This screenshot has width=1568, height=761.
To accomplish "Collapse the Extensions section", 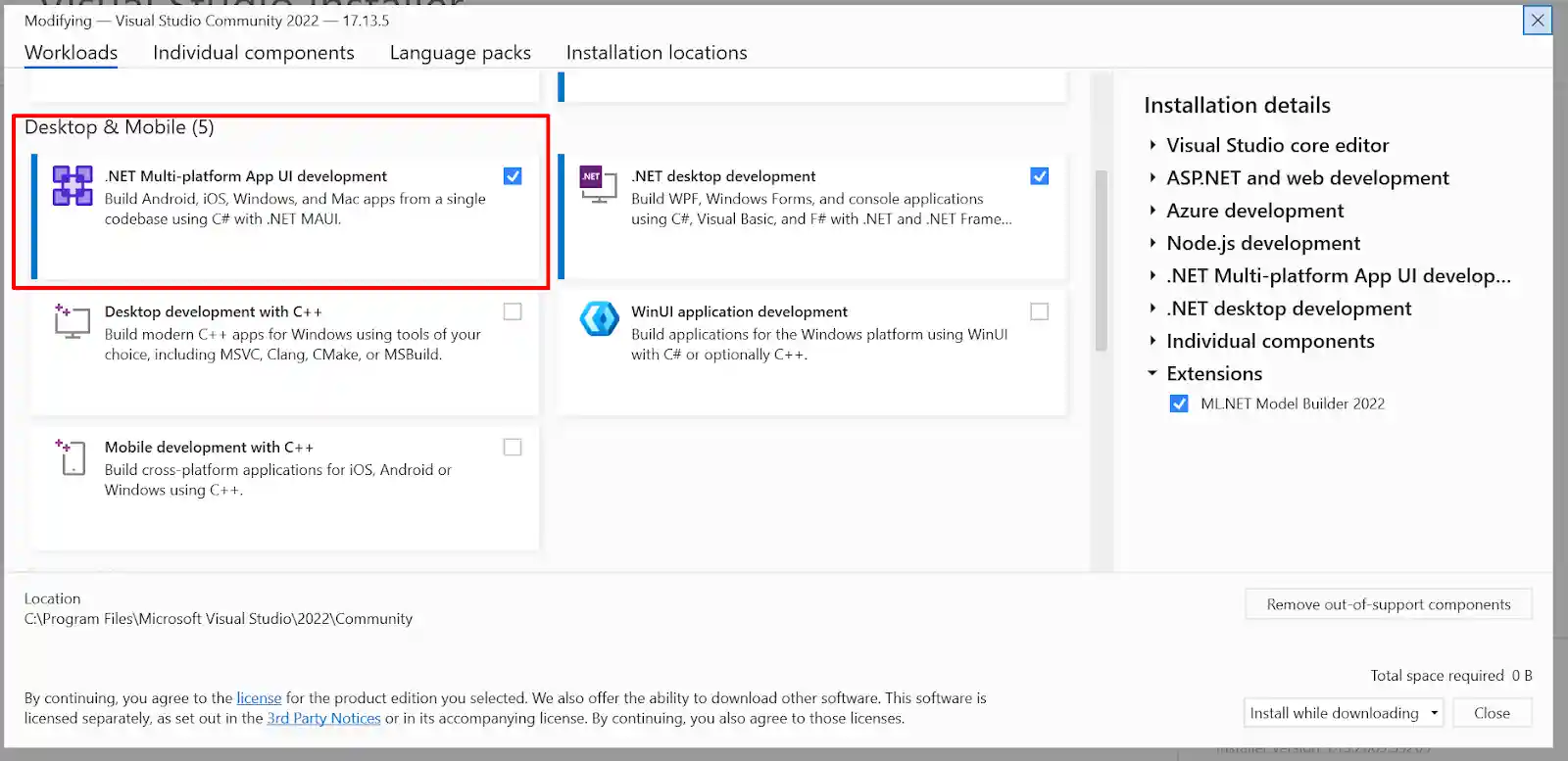I will [1152, 373].
